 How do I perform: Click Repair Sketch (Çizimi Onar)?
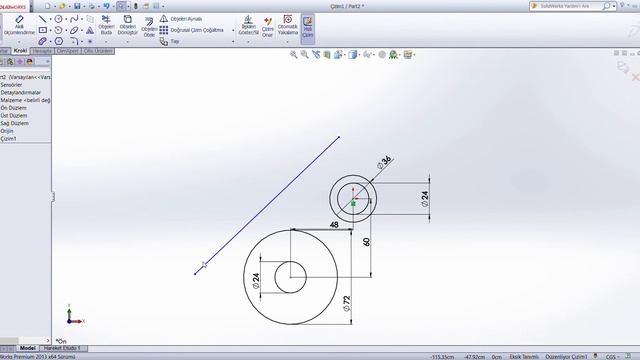pyautogui.click(x=267, y=27)
